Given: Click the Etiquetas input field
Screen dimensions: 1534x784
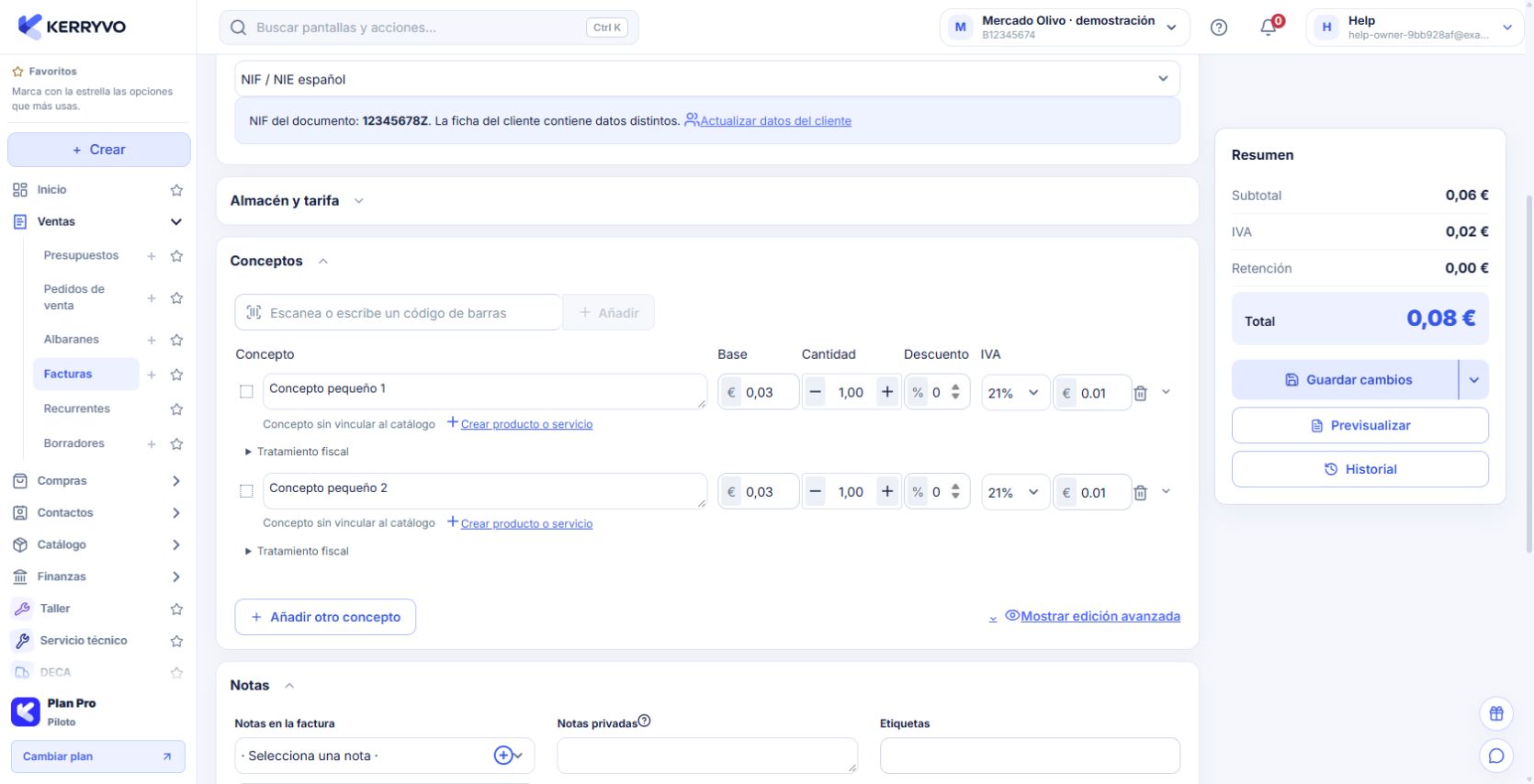Looking at the screenshot, I should pos(1030,756).
